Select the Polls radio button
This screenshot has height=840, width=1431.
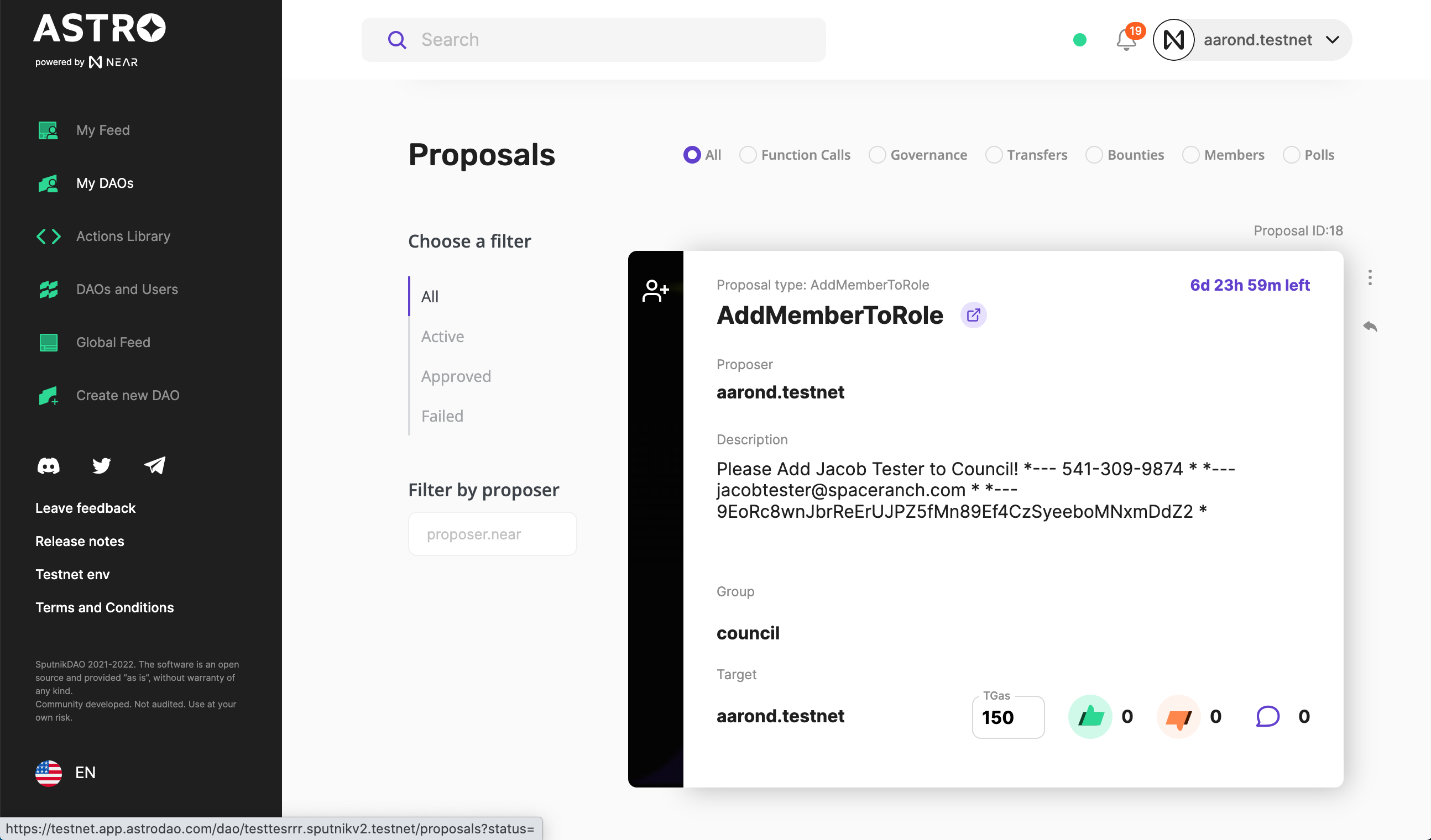pyautogui.click(x=1291, y=155)
